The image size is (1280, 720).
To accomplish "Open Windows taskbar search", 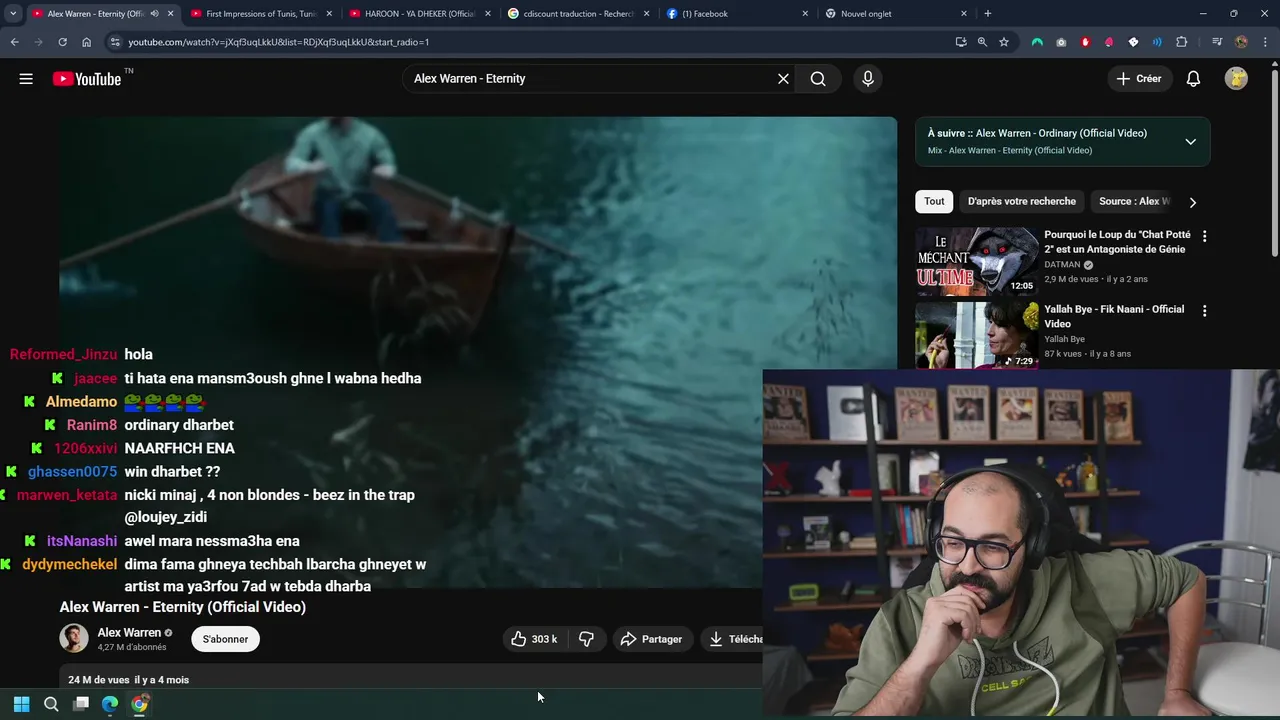I will [x=51, y=704].
